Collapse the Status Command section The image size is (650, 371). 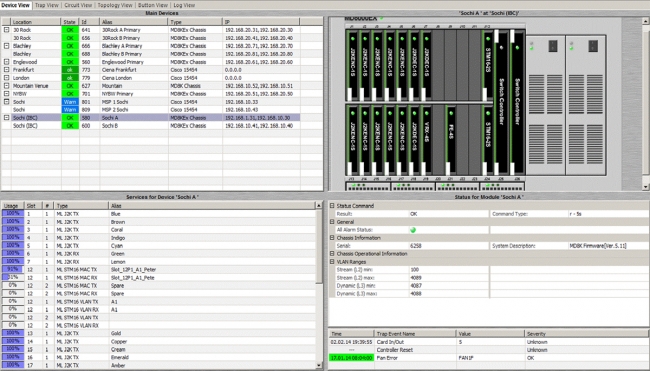[x=332, y=206]
